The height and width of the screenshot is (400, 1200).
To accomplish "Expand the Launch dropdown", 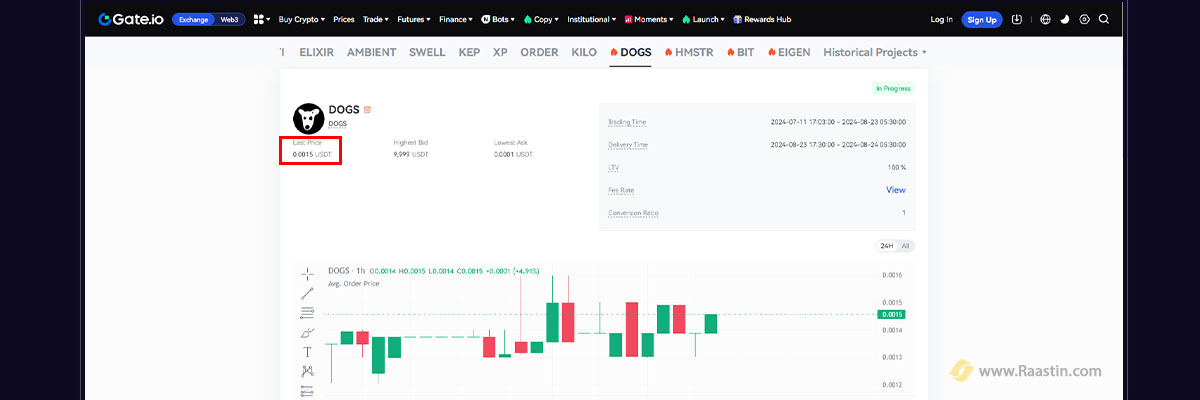I will click(703, 19).
